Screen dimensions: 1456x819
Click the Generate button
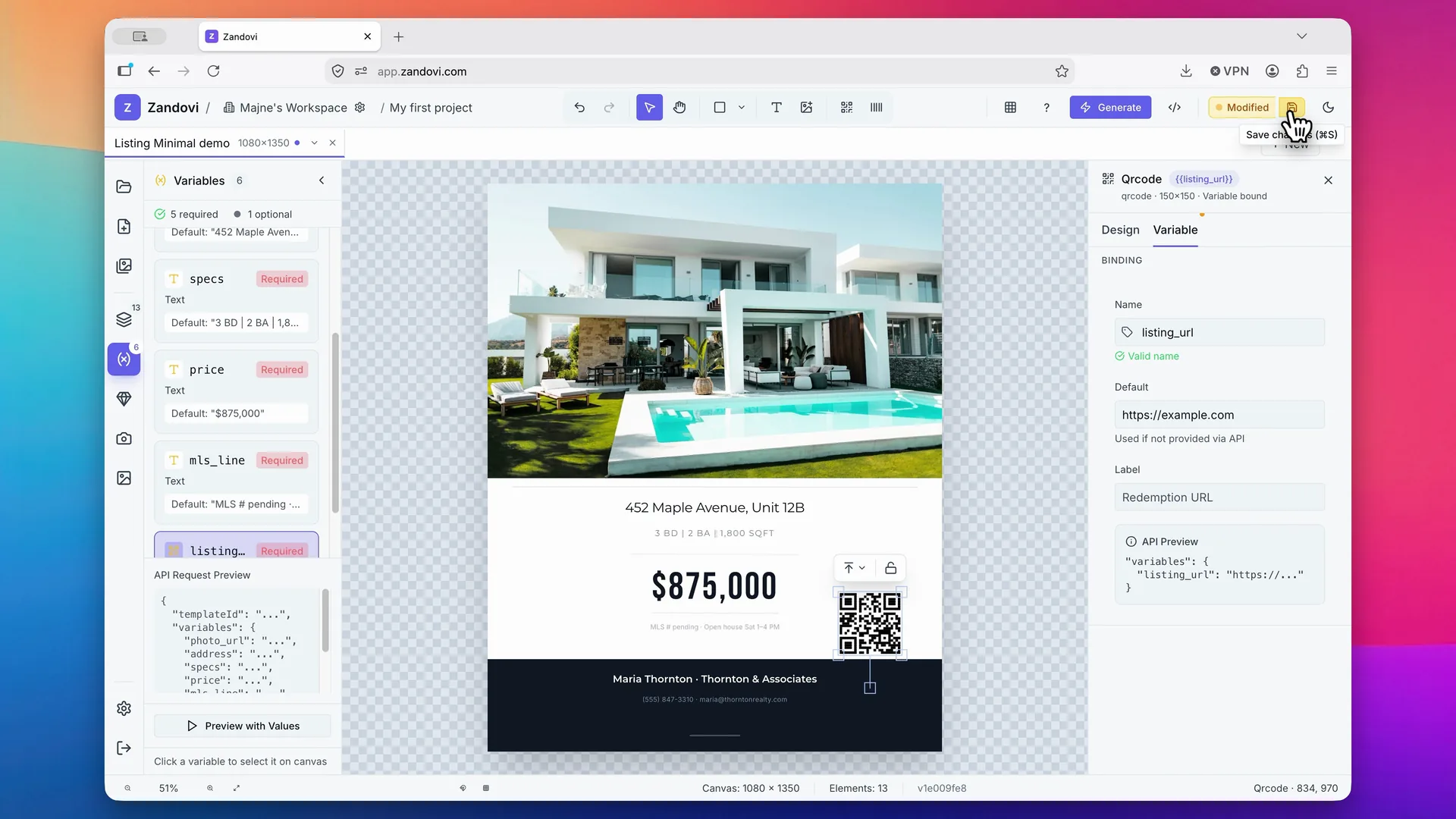(x=1110, y=108)
